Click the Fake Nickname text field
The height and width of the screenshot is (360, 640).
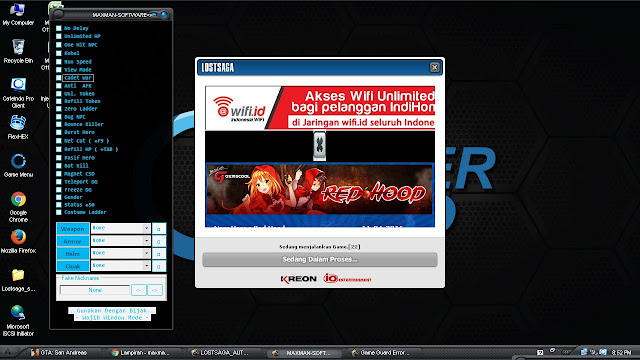(95, 290)
